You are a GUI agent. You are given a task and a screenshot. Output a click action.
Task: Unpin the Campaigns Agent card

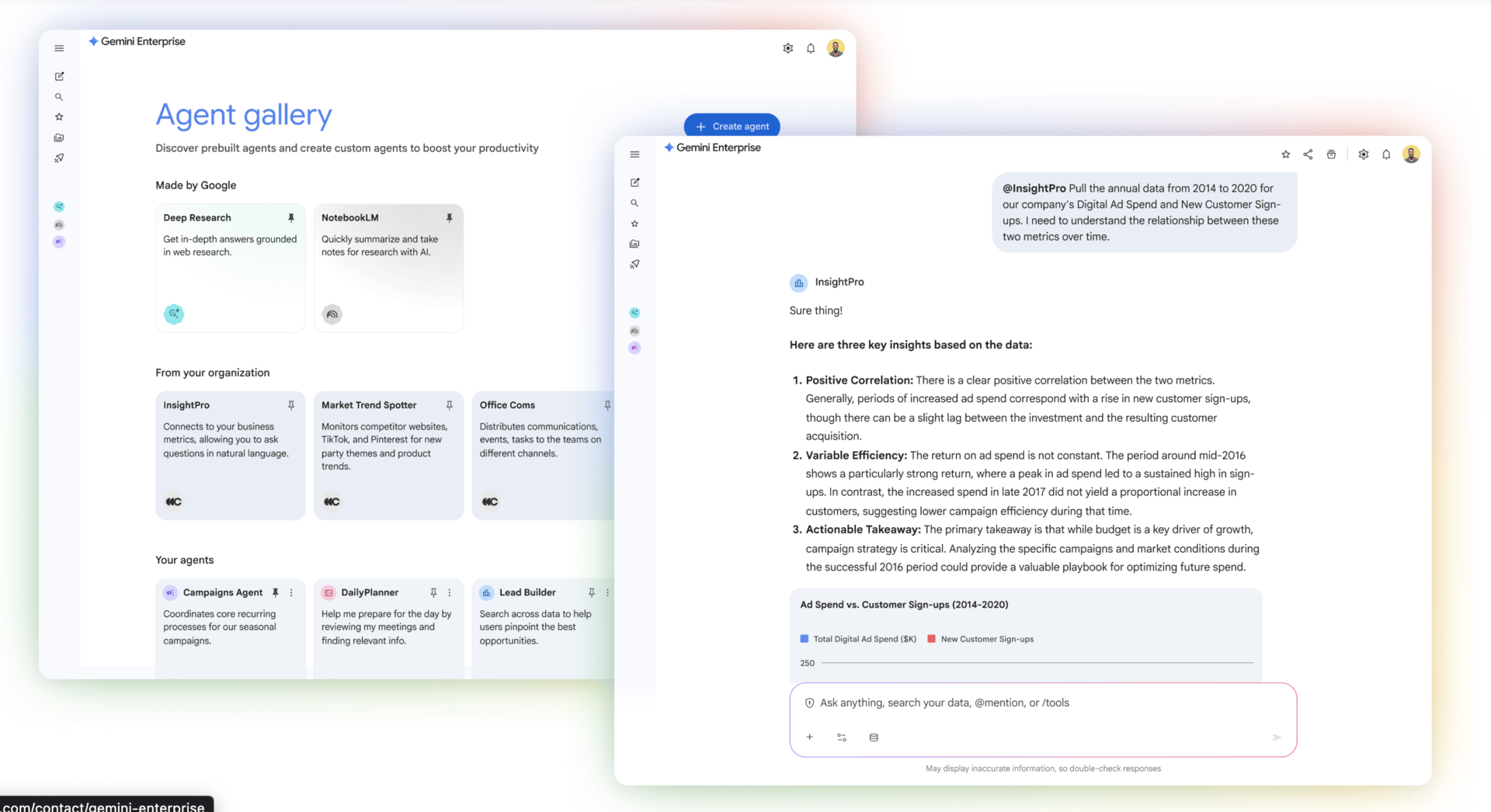pyautogui.click(x=275, y=592)
